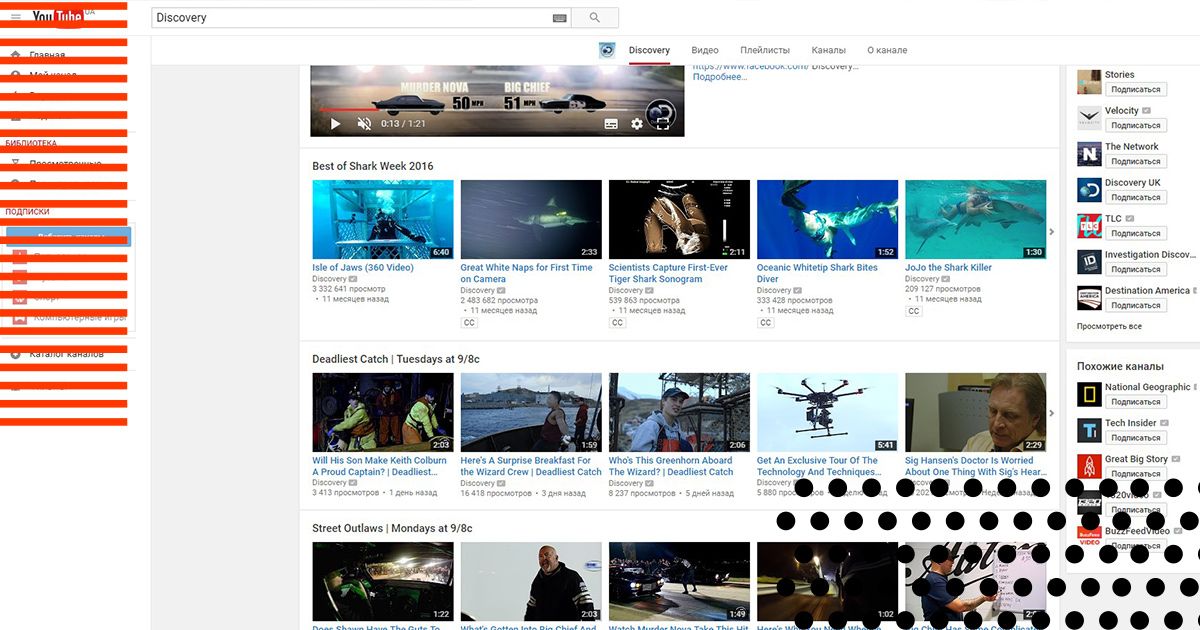Subscribe to Destination America channel
This screenshot has height=630, width=1200.
click(1136, 305)
